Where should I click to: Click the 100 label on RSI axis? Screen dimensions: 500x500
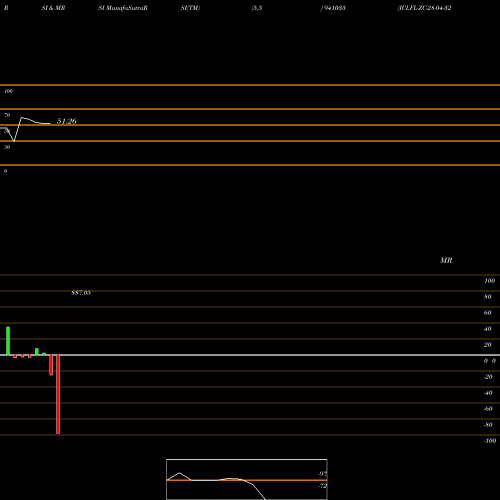click(8, 91)
